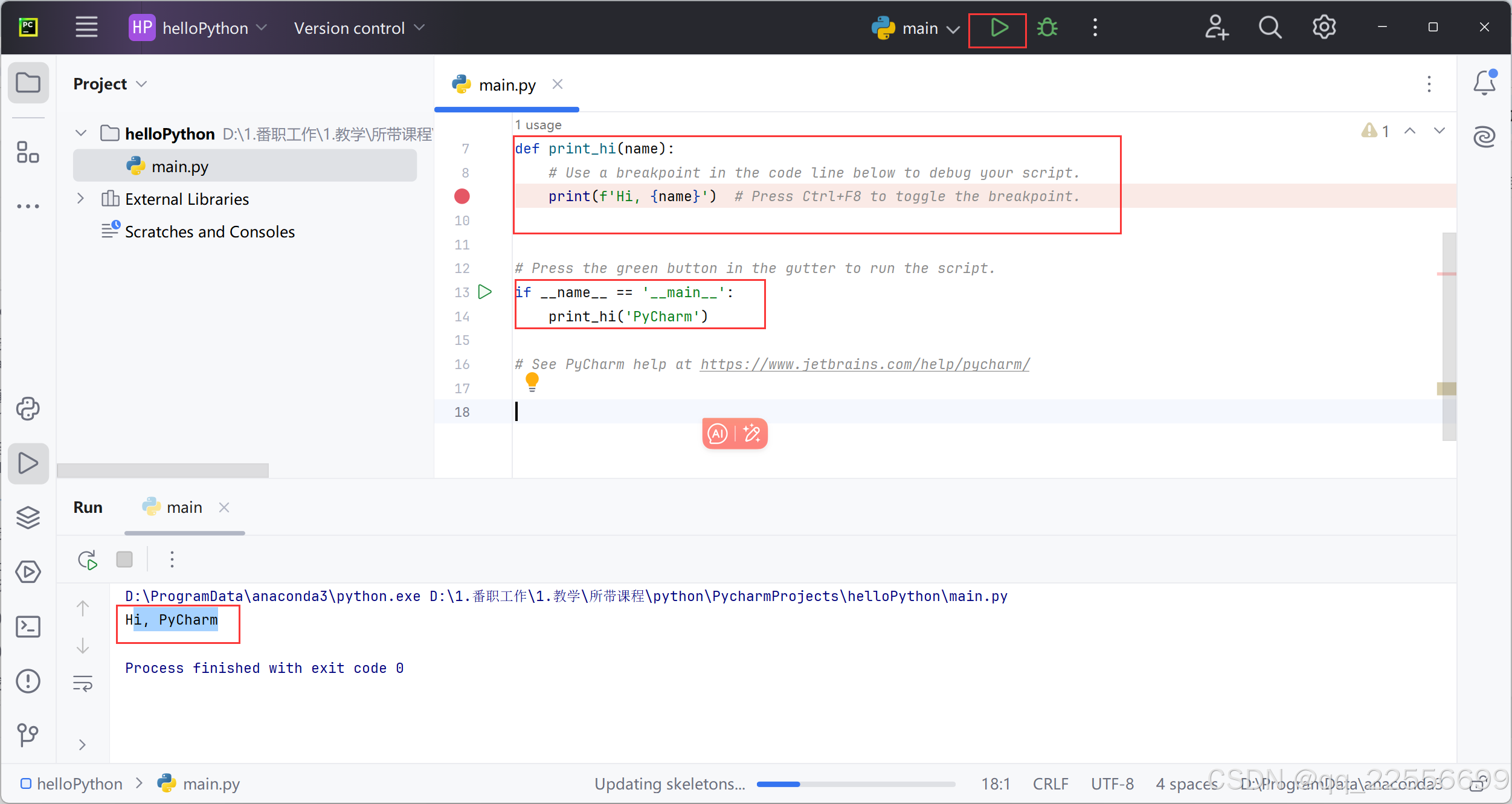
Task: Open the Git version control tool window
Action: click(x=28, y=735)
